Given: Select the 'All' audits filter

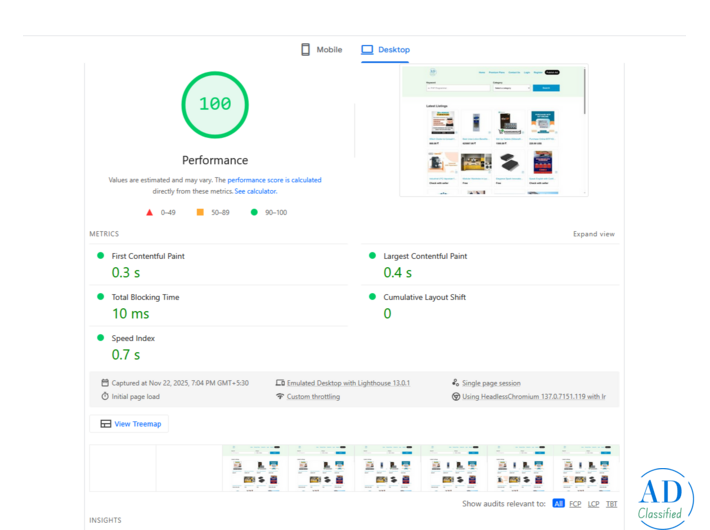Looking at the screenshot, I should click(558, 504).
